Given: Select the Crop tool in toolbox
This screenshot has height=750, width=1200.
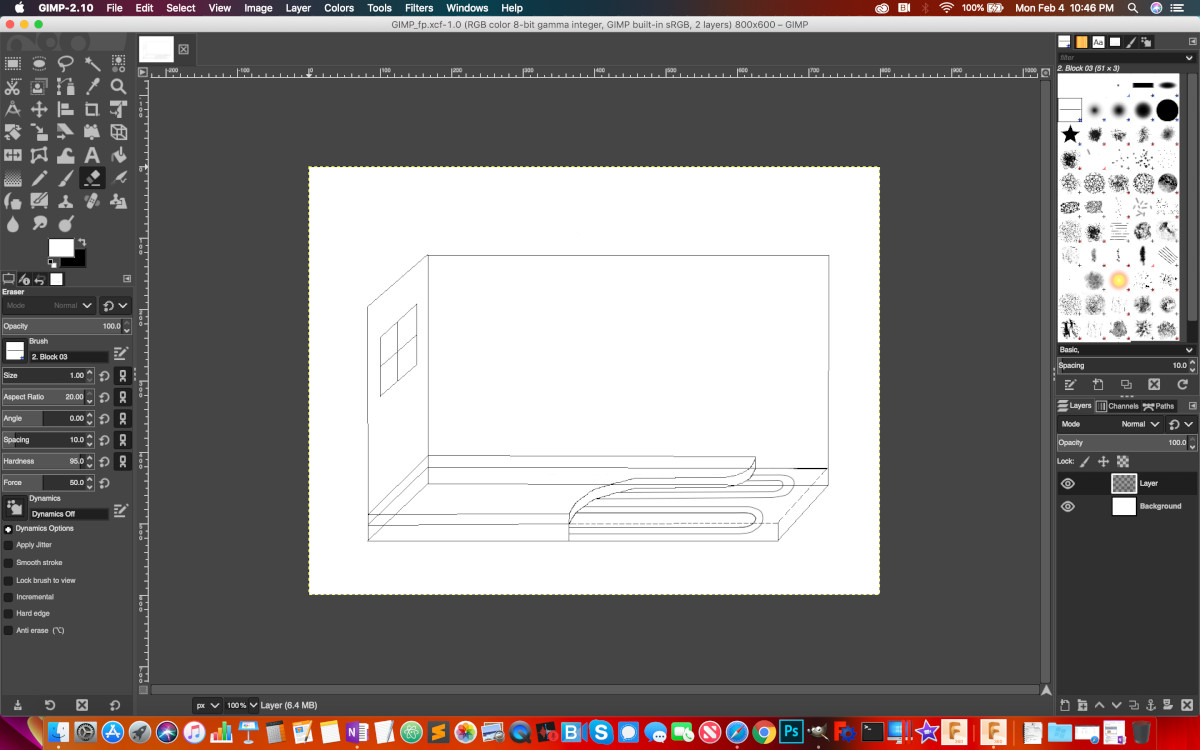Looking at the screenshot, I should [92, 109].
